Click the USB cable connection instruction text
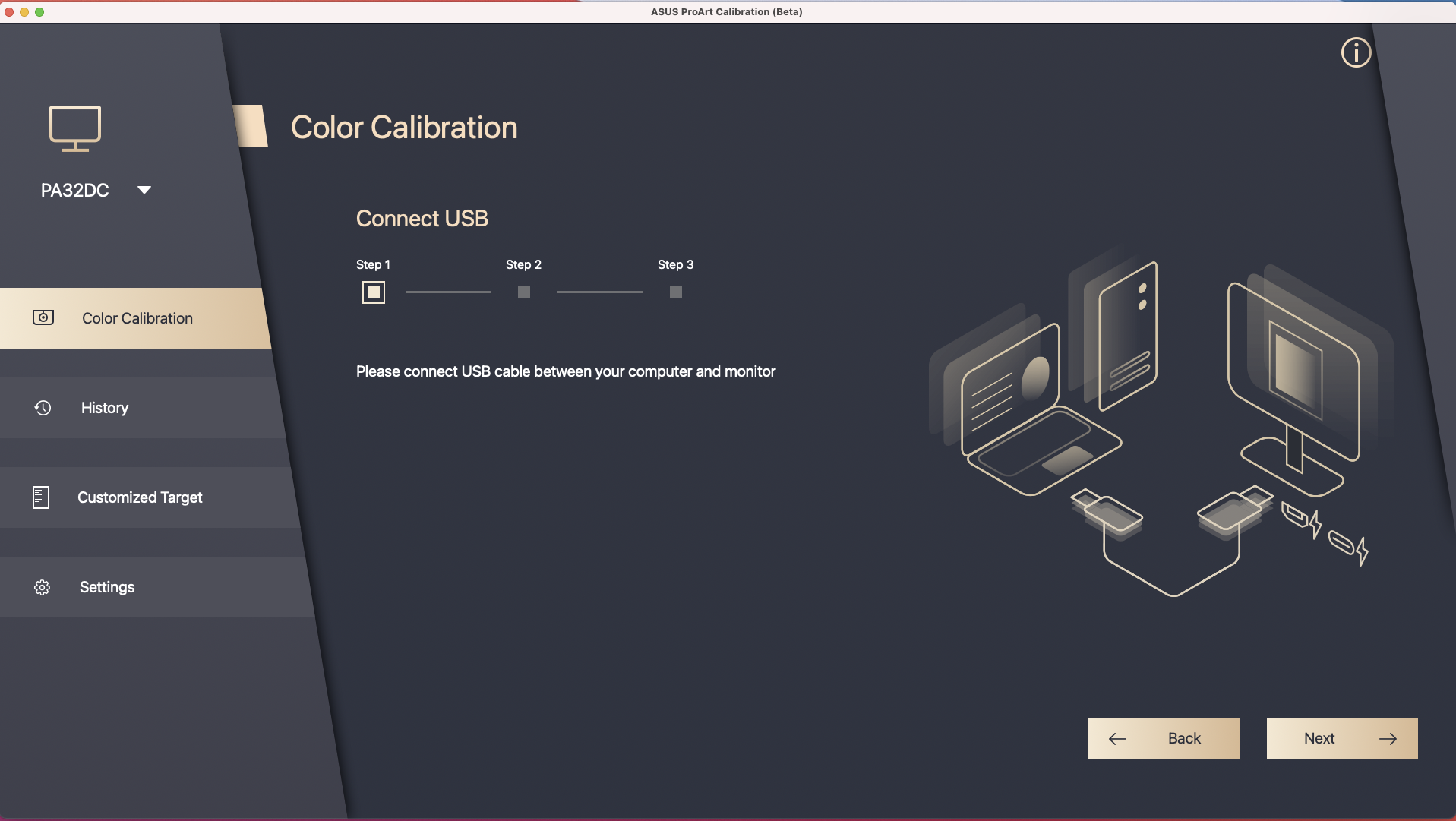 pyautogui.click(x=566, y=371)
